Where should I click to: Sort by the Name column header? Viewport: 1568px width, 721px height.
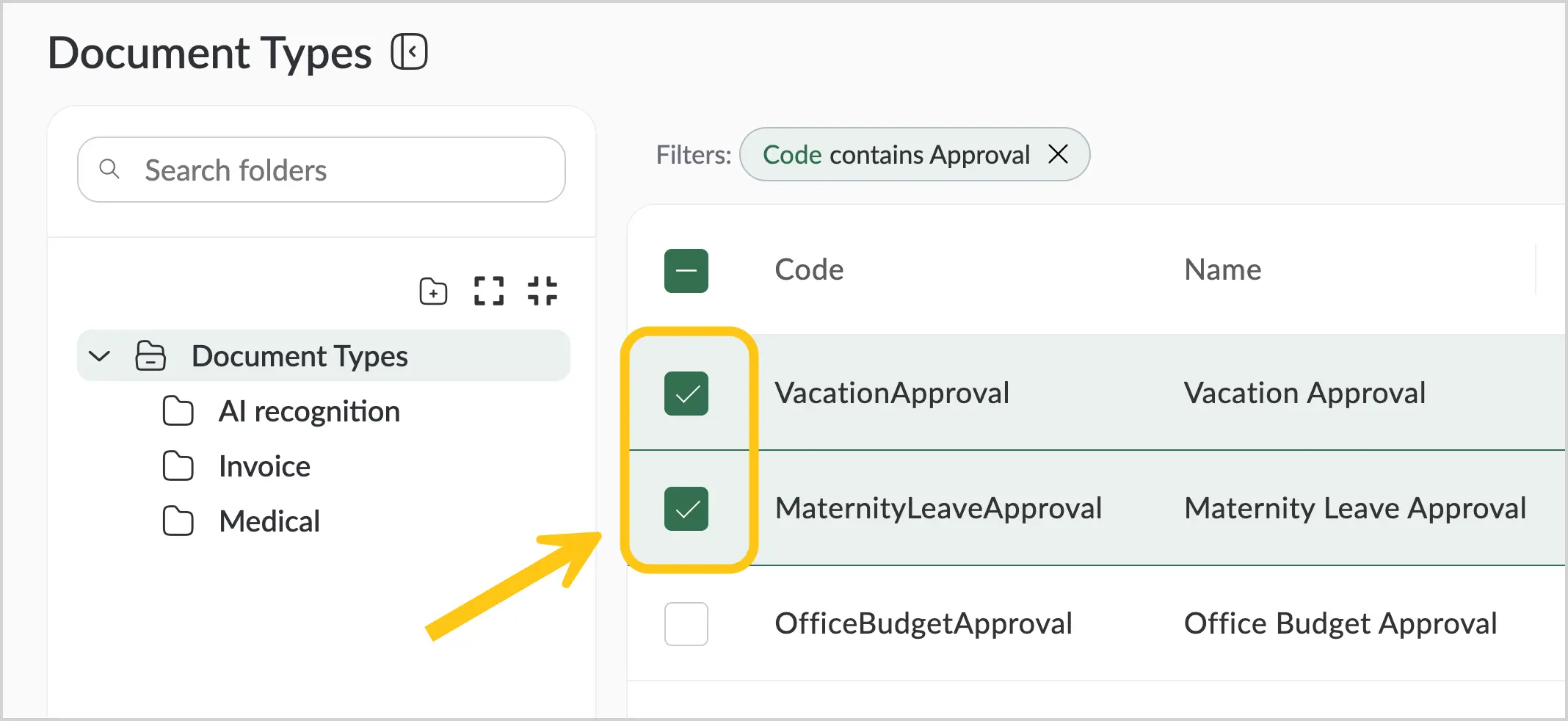(x=1222, y=269)
